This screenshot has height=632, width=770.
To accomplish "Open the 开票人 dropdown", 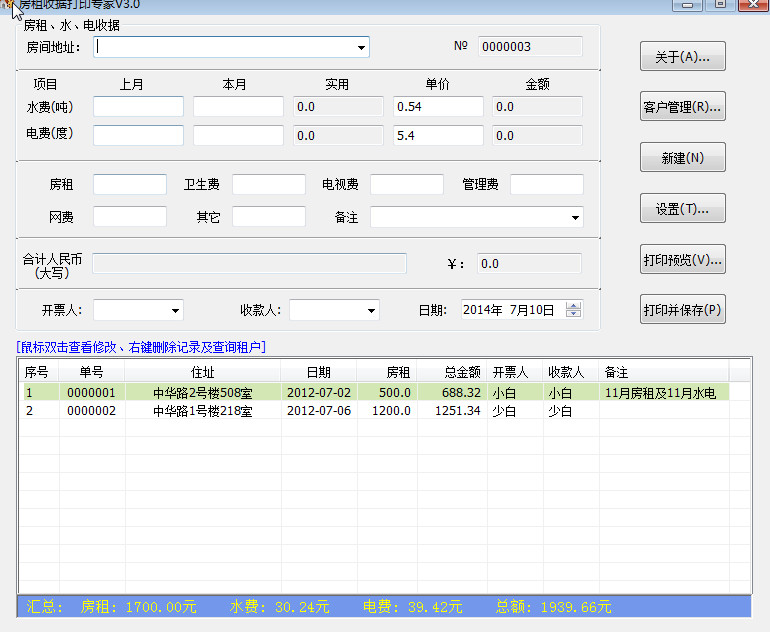I will point(175,310).
